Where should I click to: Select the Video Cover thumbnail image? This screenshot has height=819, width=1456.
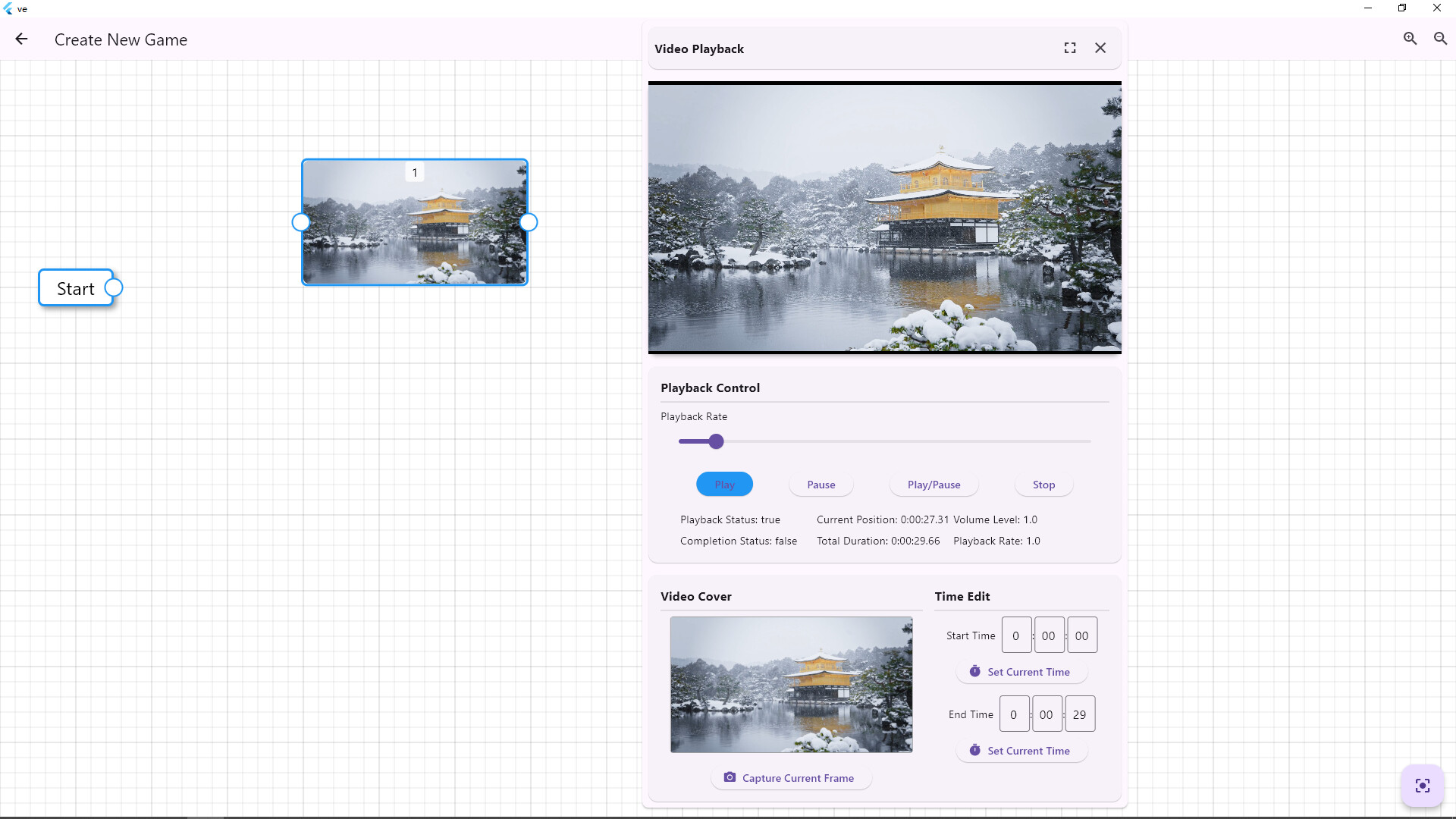[x=791, y=685]
